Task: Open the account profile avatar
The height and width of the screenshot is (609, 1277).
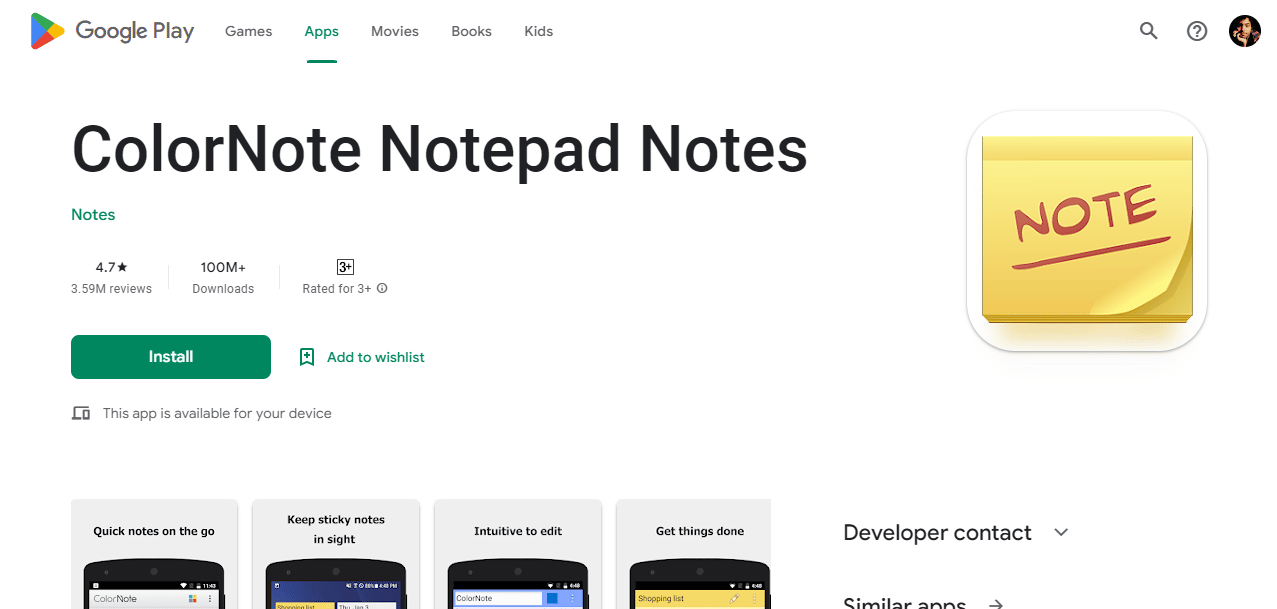Action: [x=1245, y=31]
